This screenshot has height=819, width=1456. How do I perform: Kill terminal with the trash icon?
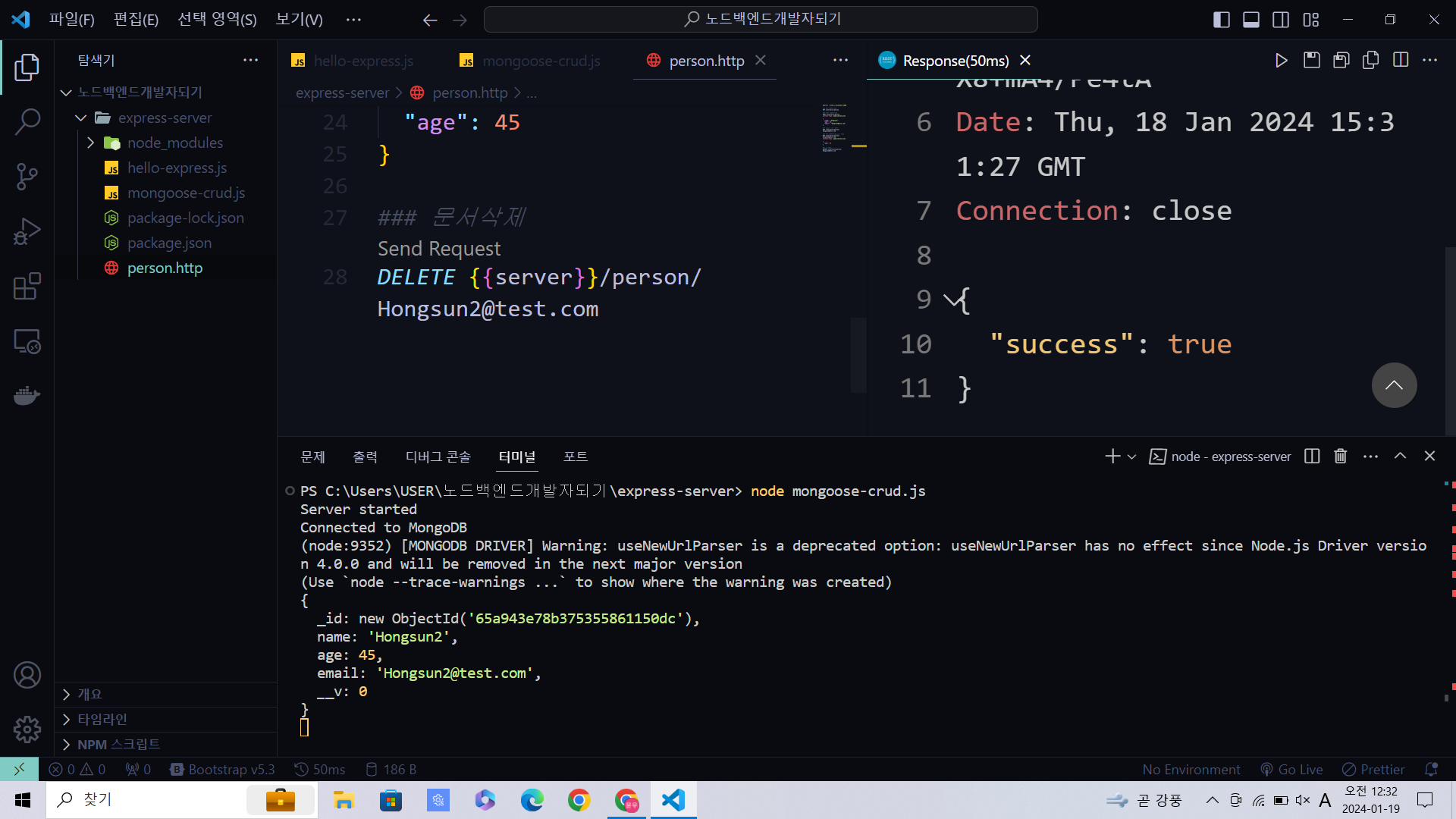(1341, 456)
